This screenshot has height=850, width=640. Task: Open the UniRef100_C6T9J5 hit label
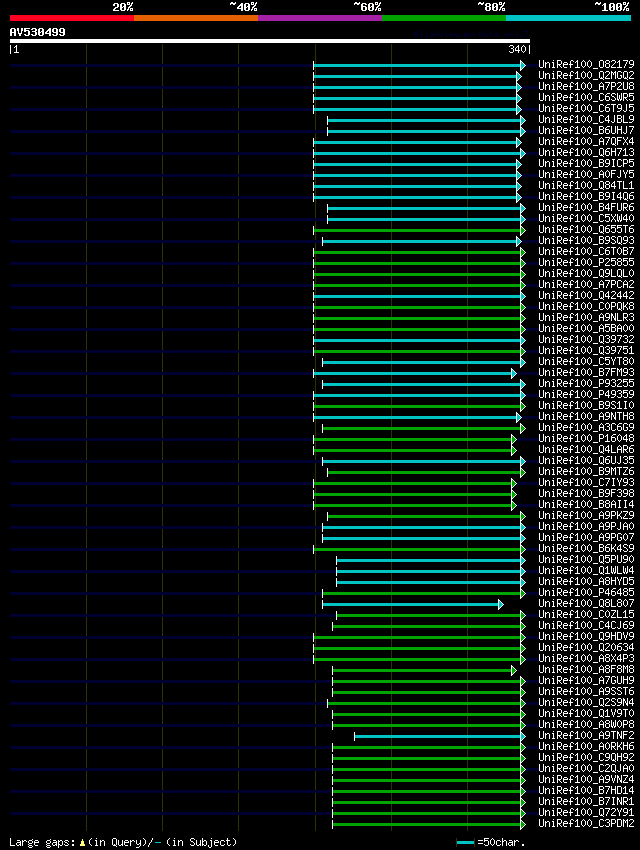(x=586, y=108)
